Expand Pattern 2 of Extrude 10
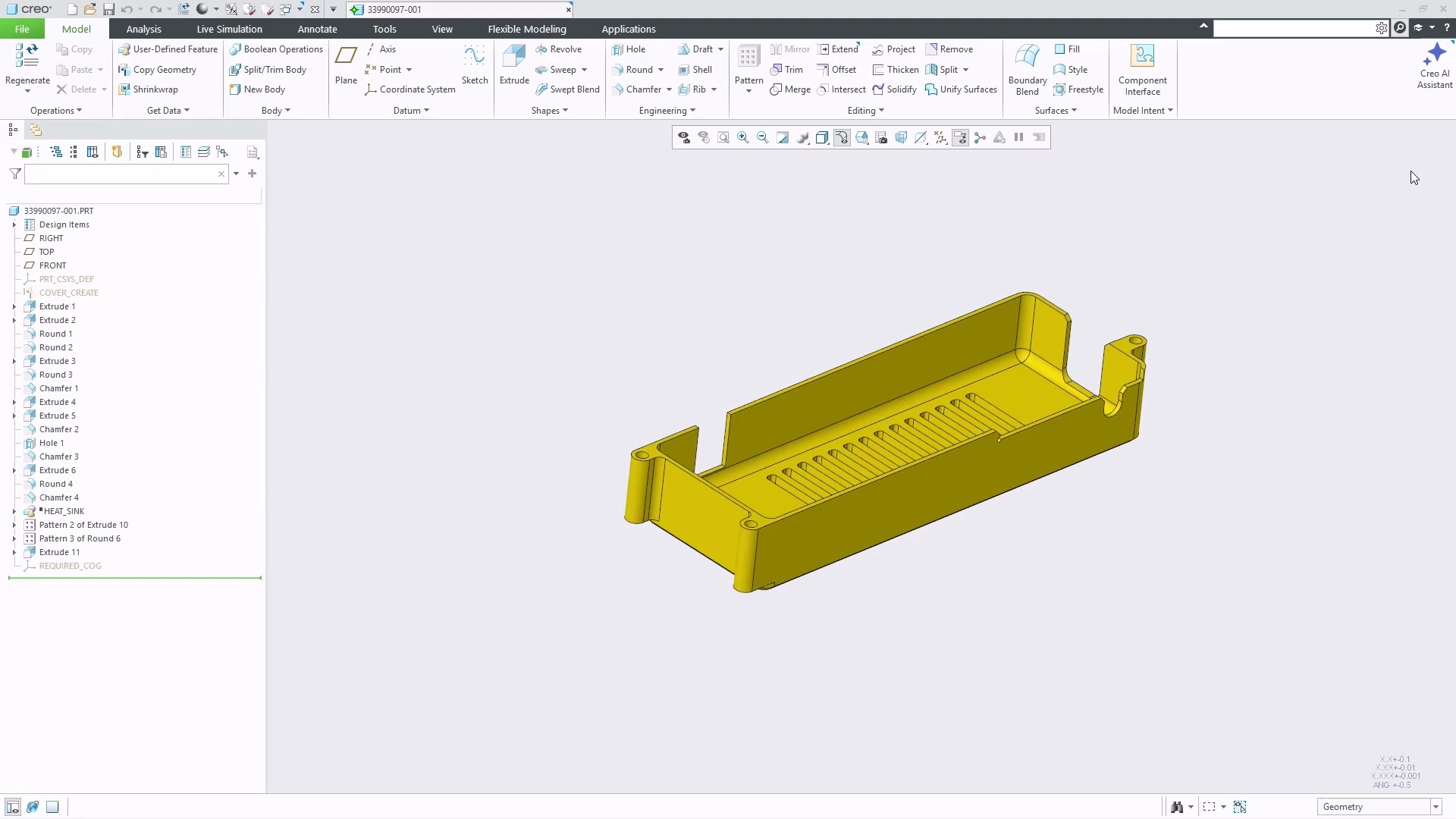Screen dimensions: 1456x819 14,525
